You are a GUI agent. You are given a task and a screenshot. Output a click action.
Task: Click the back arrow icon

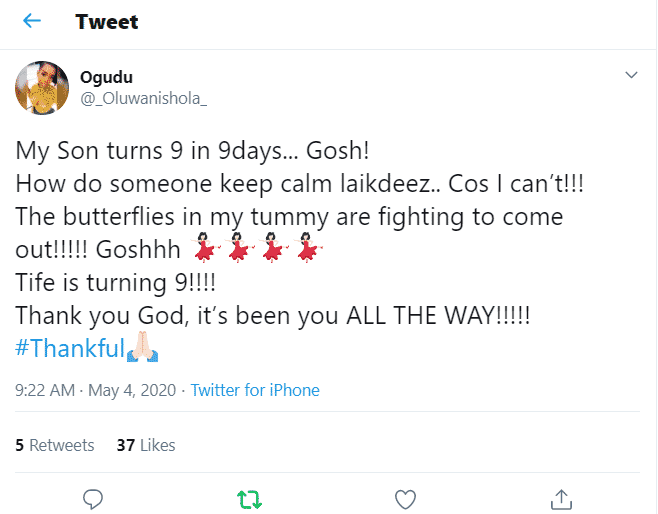coord(31,21)
